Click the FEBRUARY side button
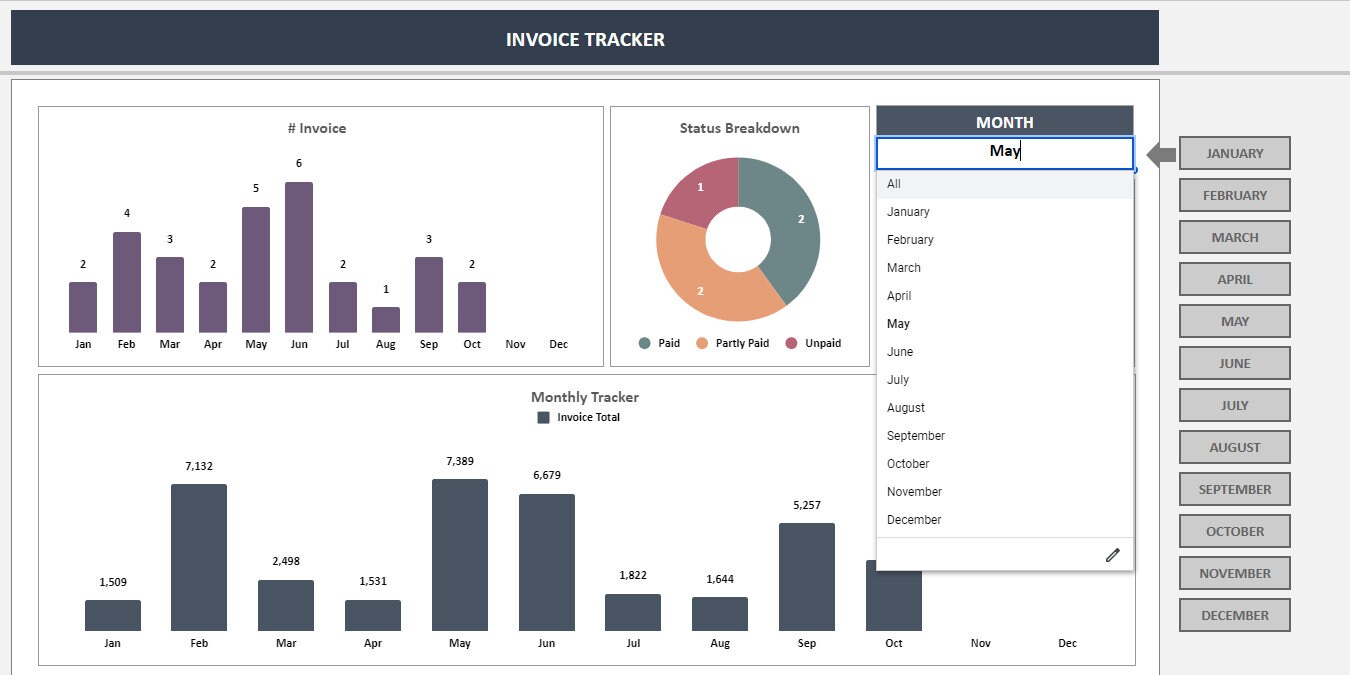Viewport: 1350px width, 675px height. (1235, 195)
